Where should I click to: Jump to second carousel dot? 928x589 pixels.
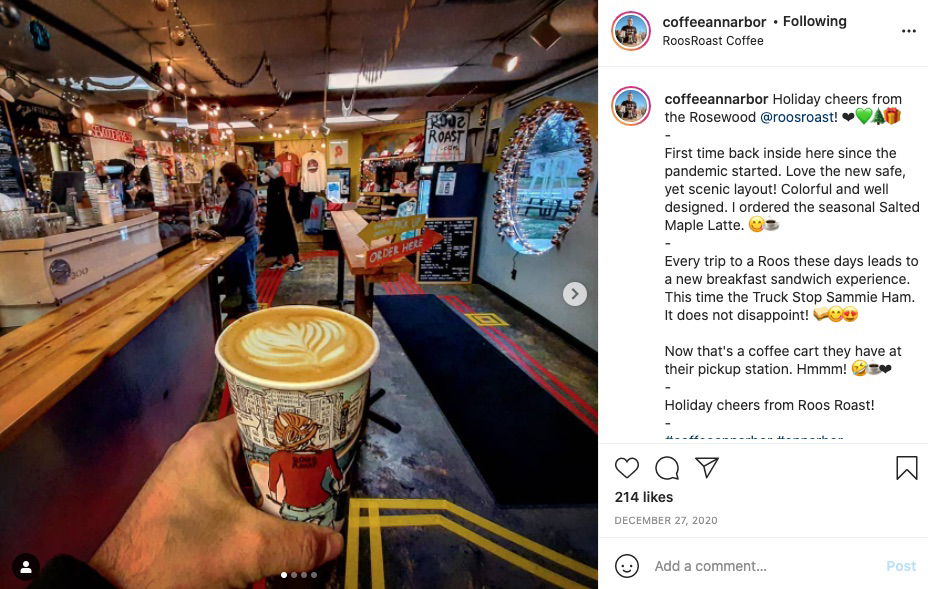click(294, 575)
